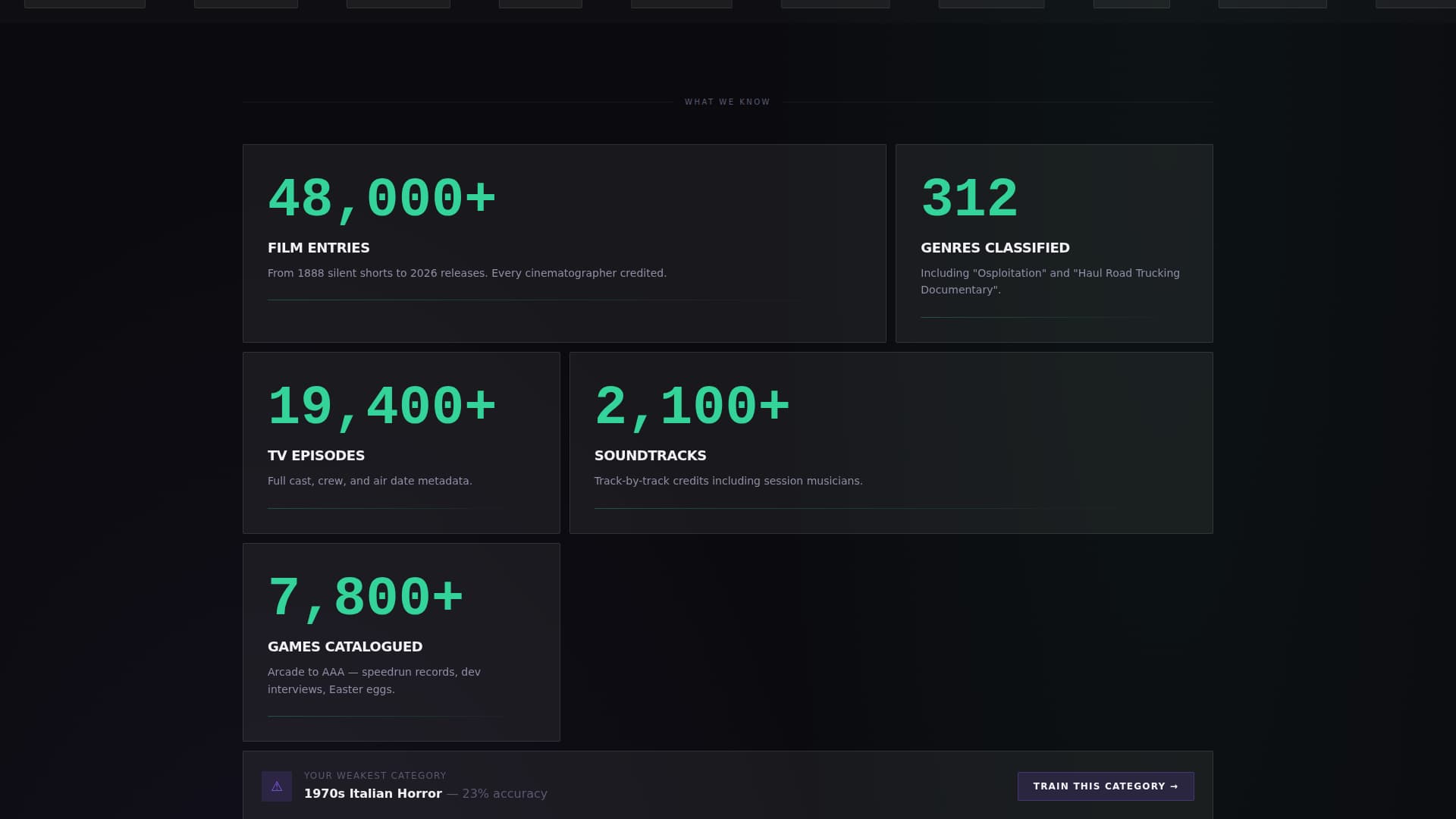This screenshot has height=819, width=1456.
Task: Click the 'FILM ENTRIES' heading
Action: [318, 248]
